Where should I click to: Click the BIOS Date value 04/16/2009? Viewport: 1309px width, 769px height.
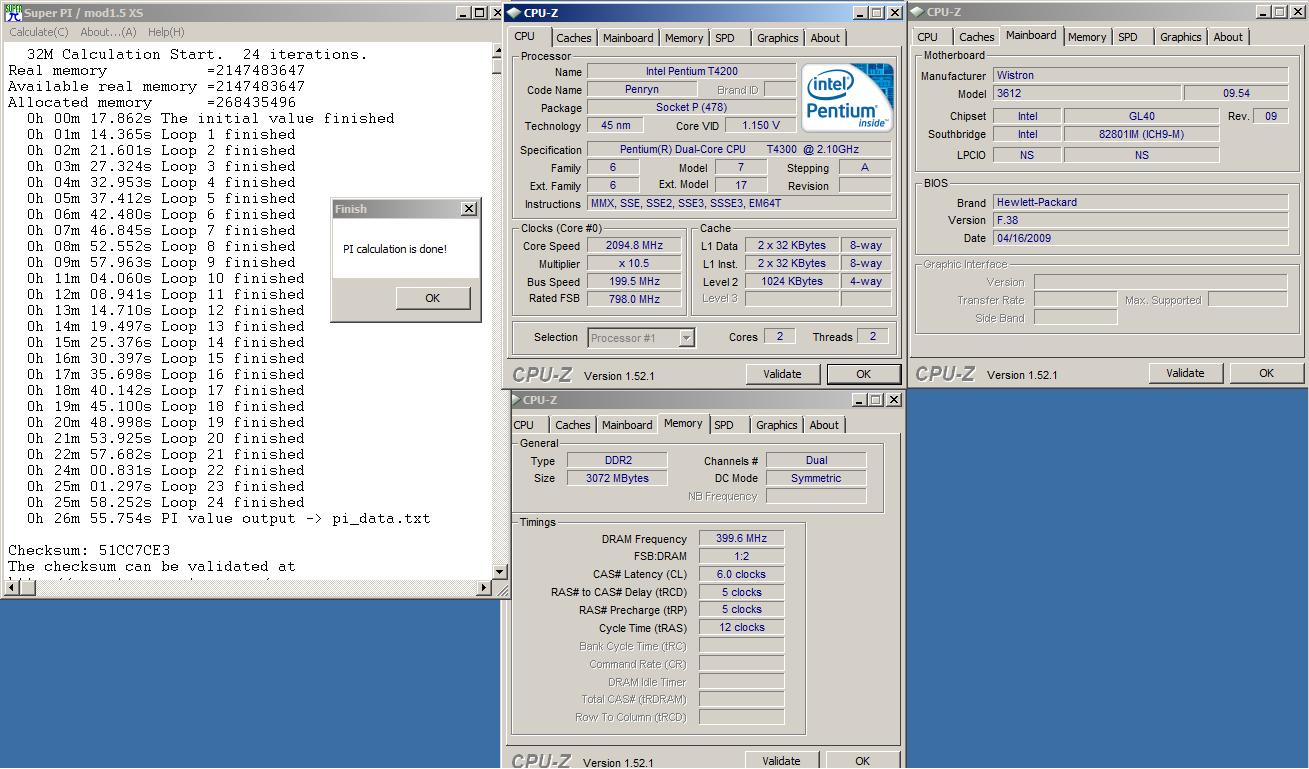[1141, 238]
